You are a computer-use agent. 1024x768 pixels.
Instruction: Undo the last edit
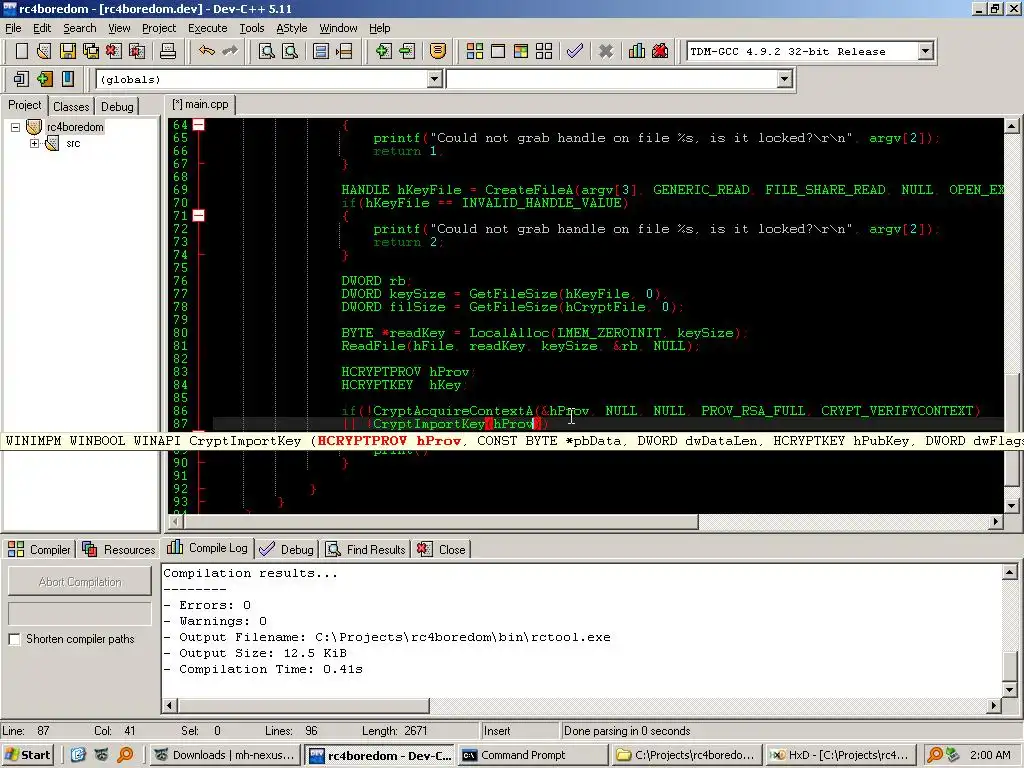(x=207, y=51)
